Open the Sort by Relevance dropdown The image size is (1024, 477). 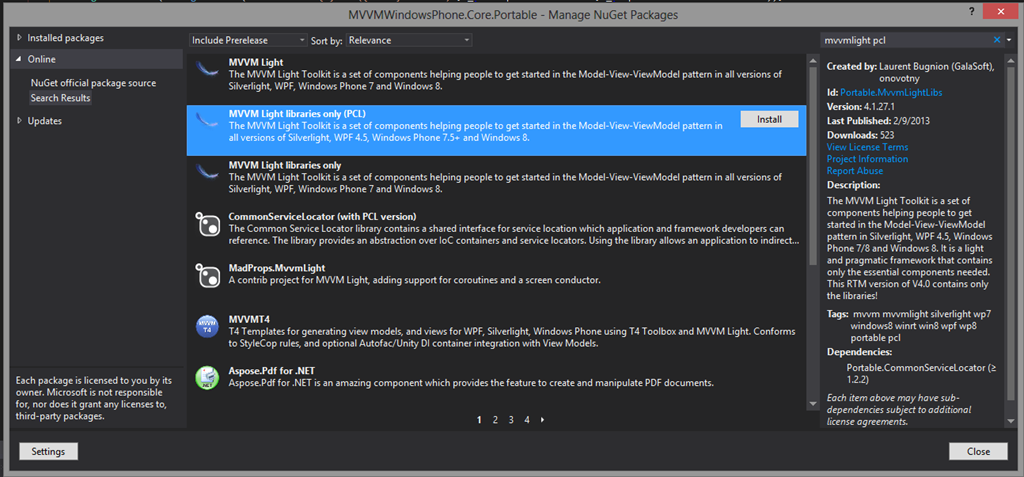410,40
